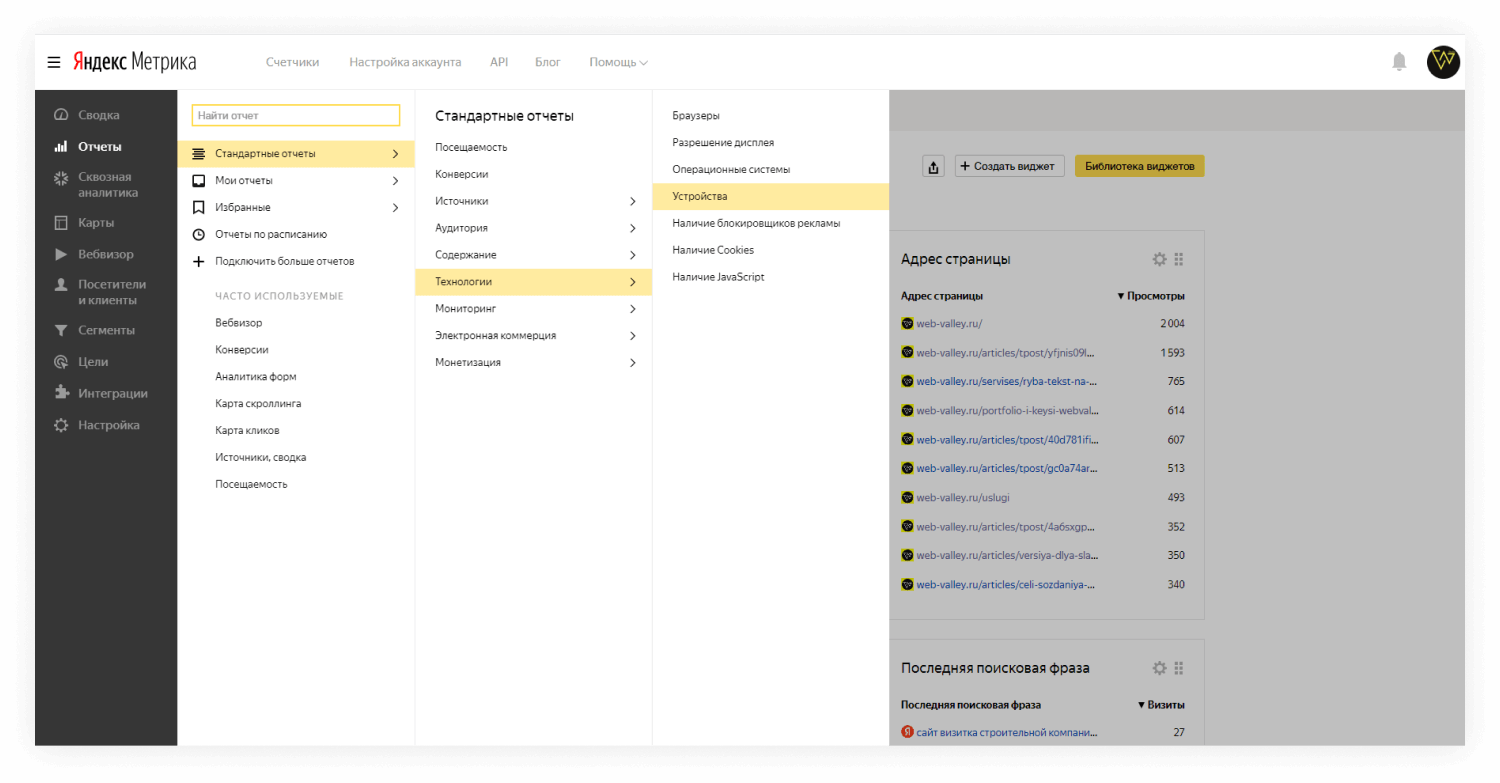Open Счетчики in top navigation
1500x783 pixels.
click(x=292, y=62)
